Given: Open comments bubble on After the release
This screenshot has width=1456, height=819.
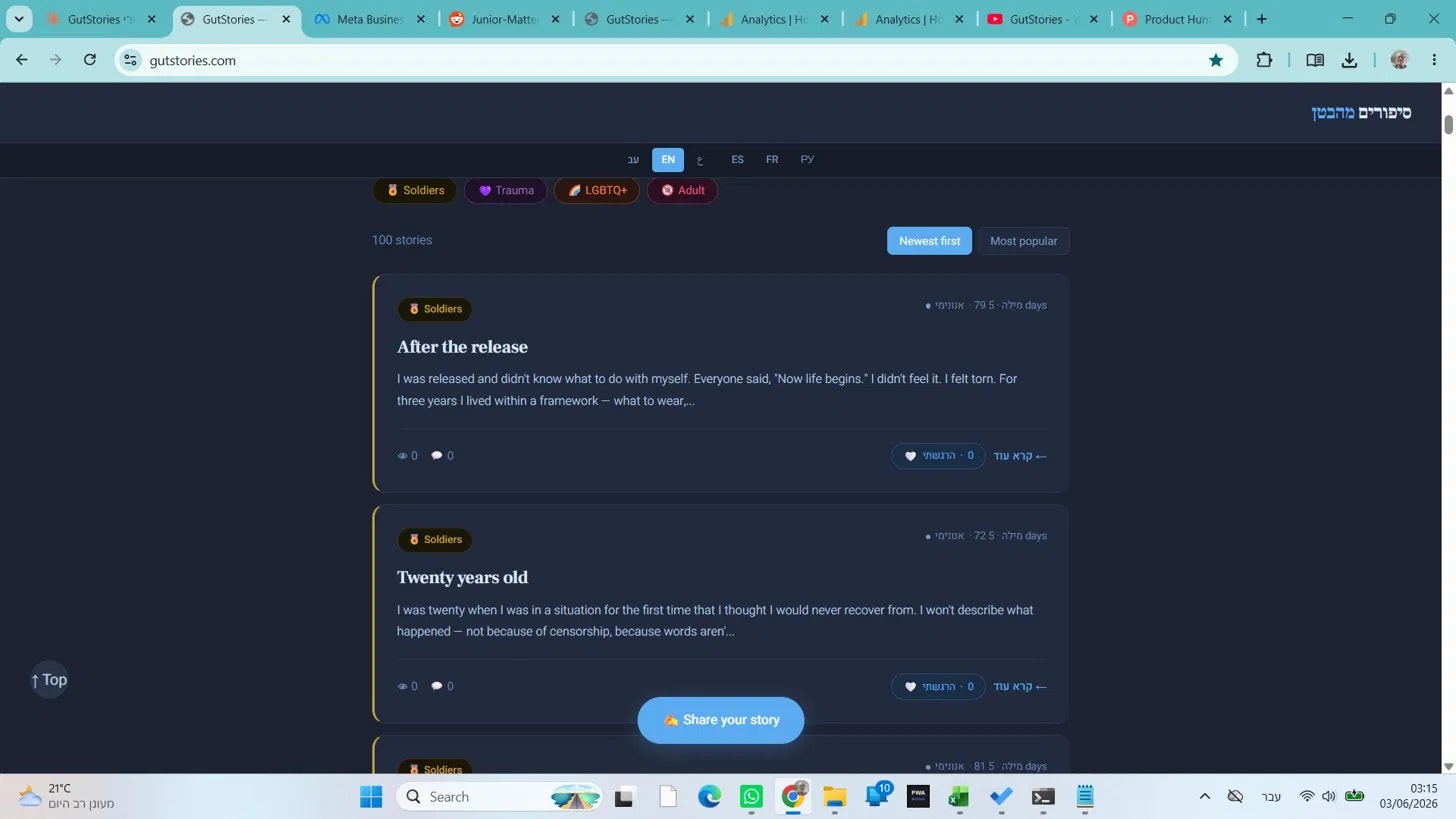Looking at the screenshot, I should [436, 456].
